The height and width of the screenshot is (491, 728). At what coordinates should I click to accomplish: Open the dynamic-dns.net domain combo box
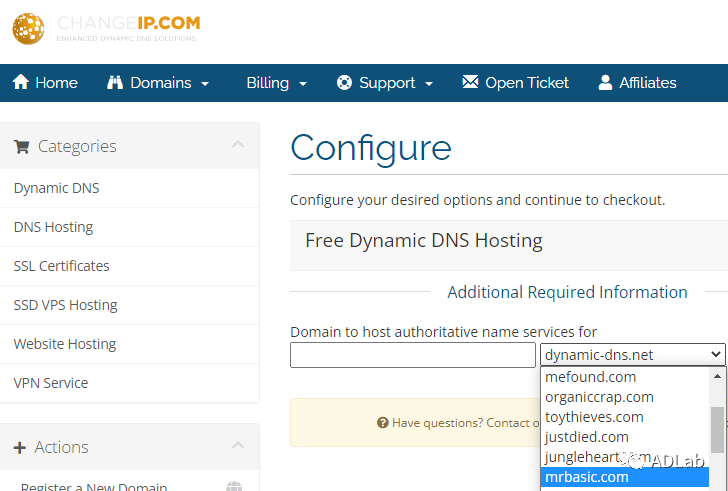point(632,355)
